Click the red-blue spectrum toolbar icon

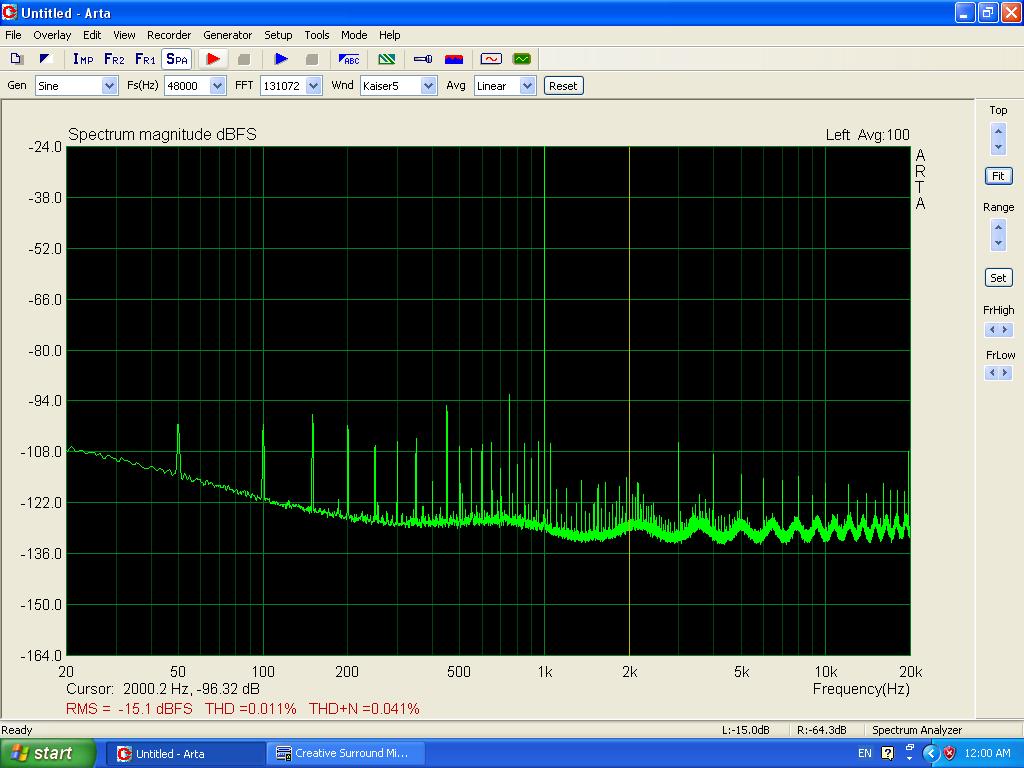[x=454, y=59]
